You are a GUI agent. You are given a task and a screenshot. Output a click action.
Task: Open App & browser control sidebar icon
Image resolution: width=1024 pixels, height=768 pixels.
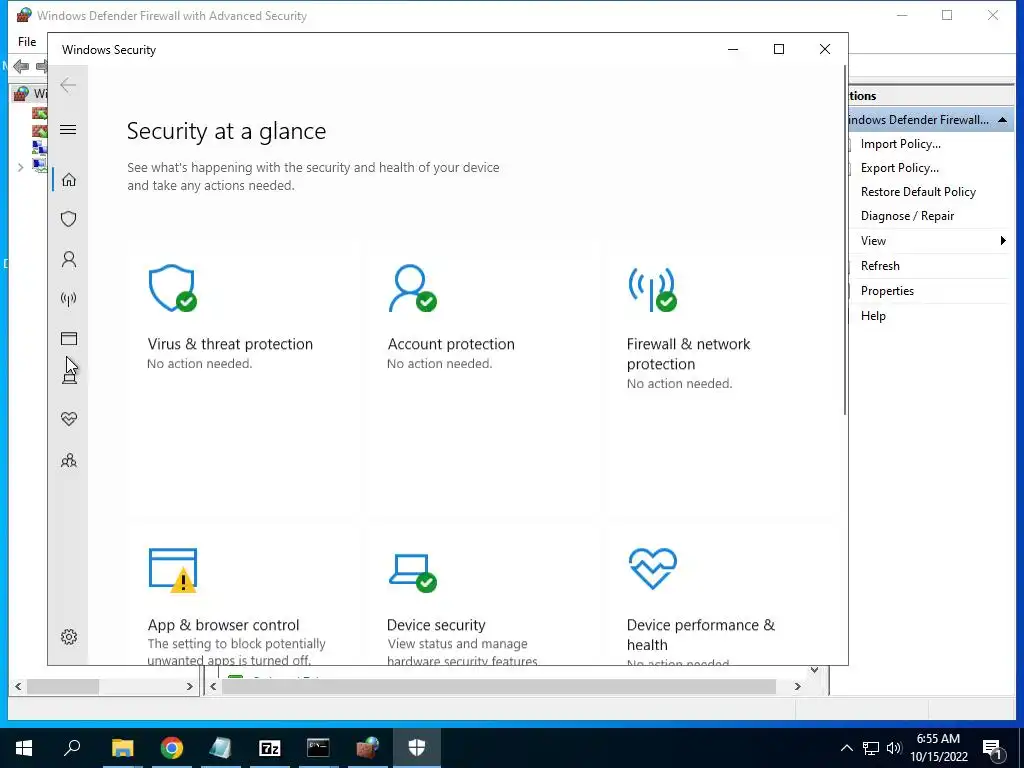click(69, 338)
